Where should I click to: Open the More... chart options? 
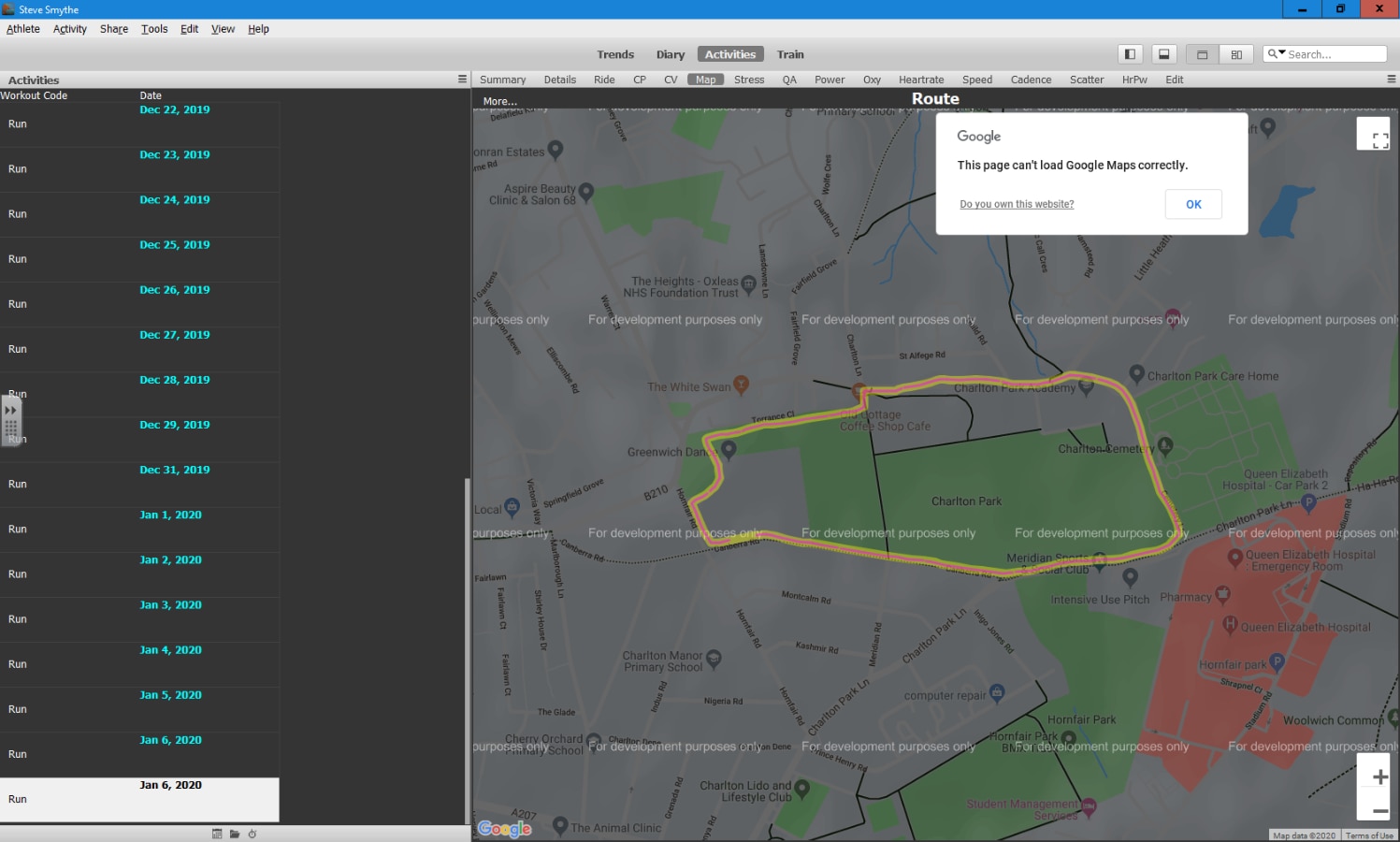499,101
